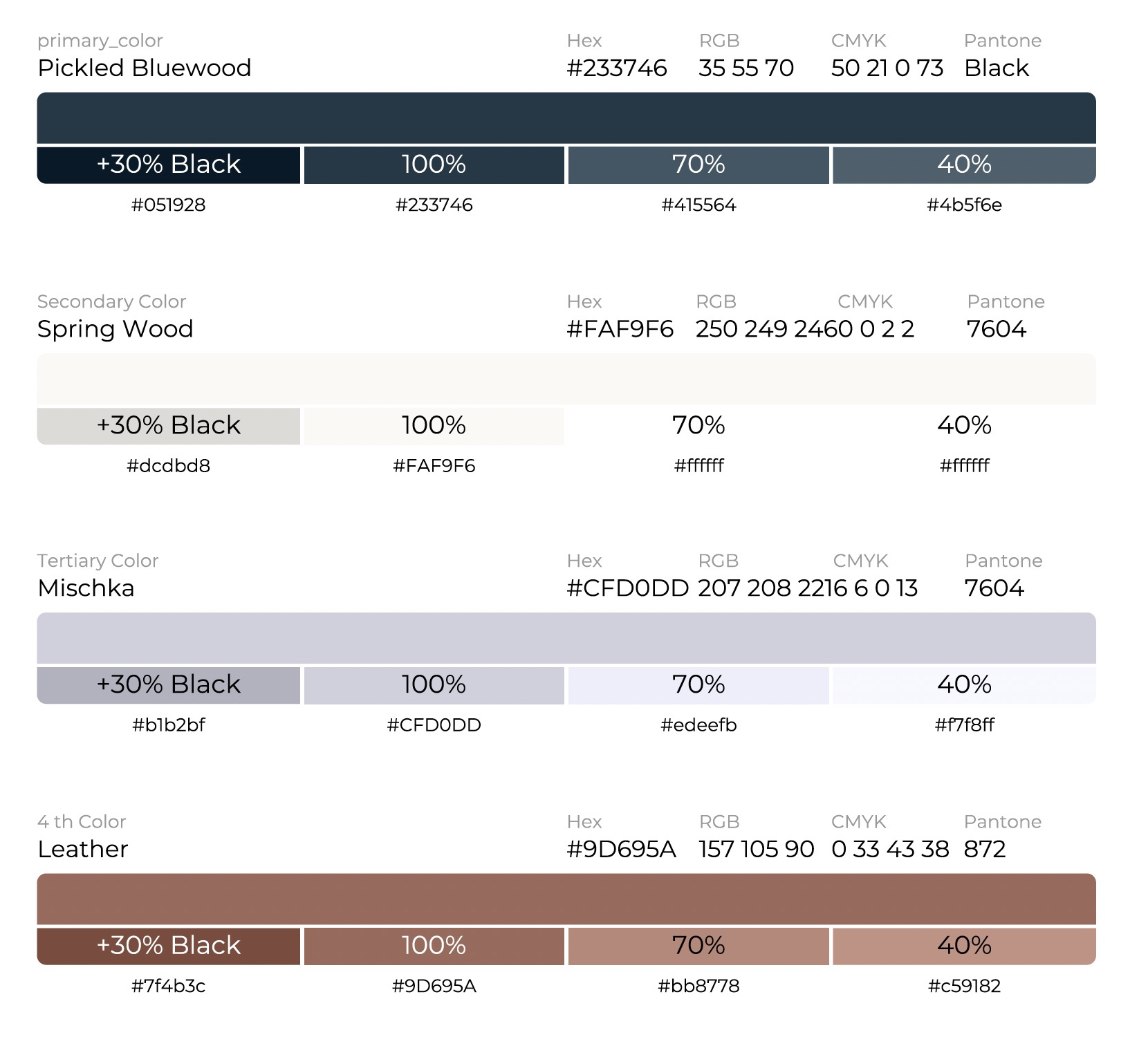Viewport: 1148px width, 1037px height.
Task: Click the large Leather color bar
Action: 566,899
